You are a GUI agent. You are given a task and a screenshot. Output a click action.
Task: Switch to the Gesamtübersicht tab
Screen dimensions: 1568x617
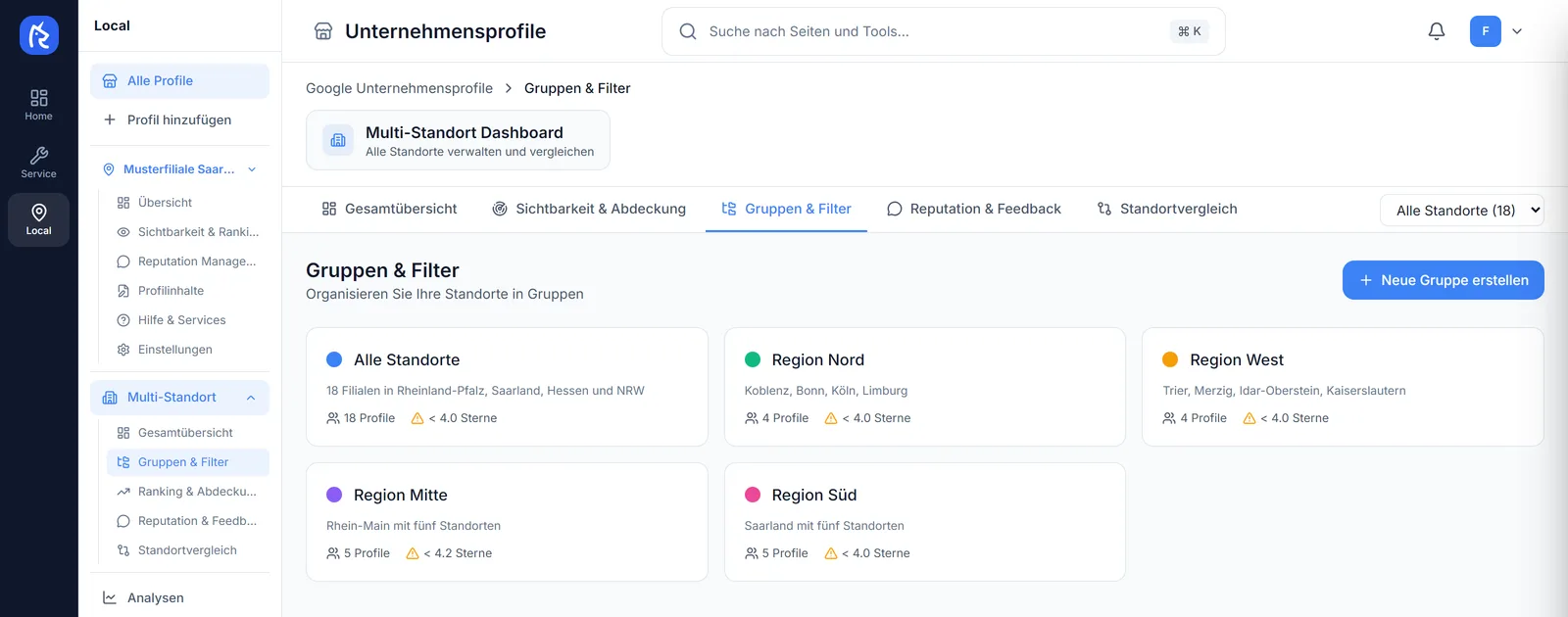pyautogui.click(x=389, y=209)
